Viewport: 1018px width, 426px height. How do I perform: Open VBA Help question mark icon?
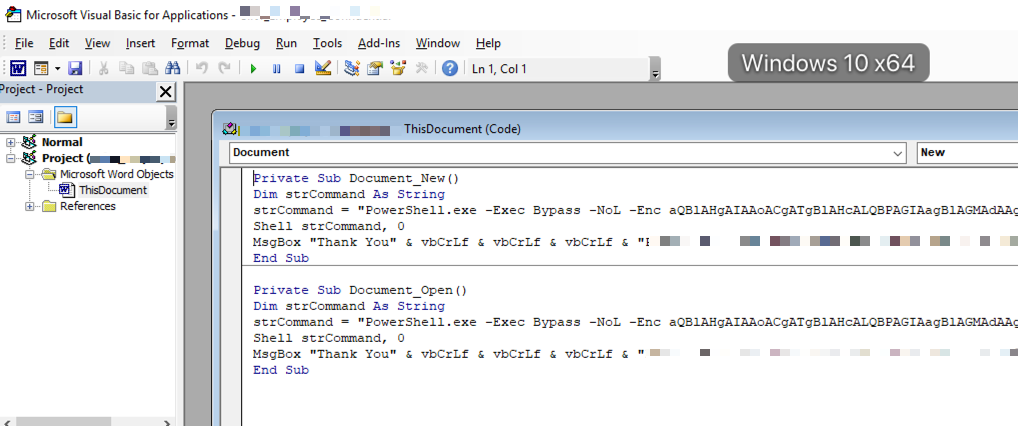(x=450, y=68)
